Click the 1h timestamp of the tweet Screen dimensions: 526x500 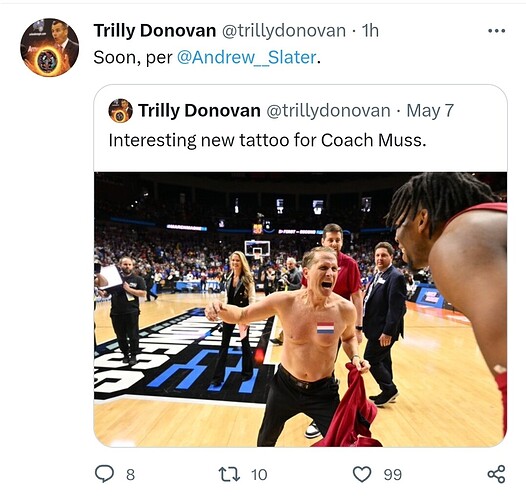pos(370,31)
